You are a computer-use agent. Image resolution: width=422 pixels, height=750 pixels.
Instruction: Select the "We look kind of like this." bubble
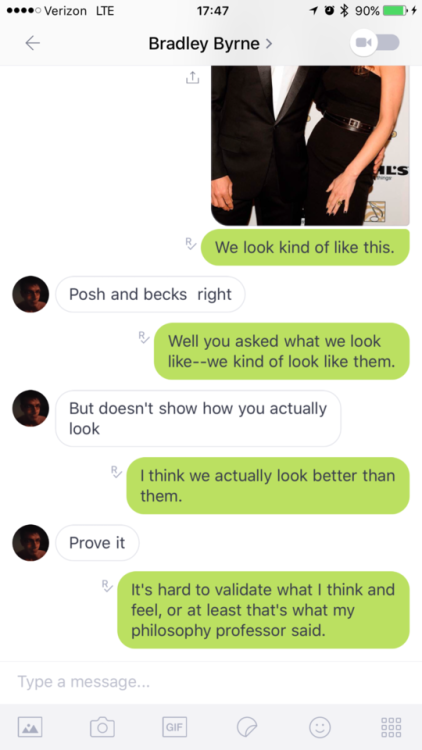305,247
